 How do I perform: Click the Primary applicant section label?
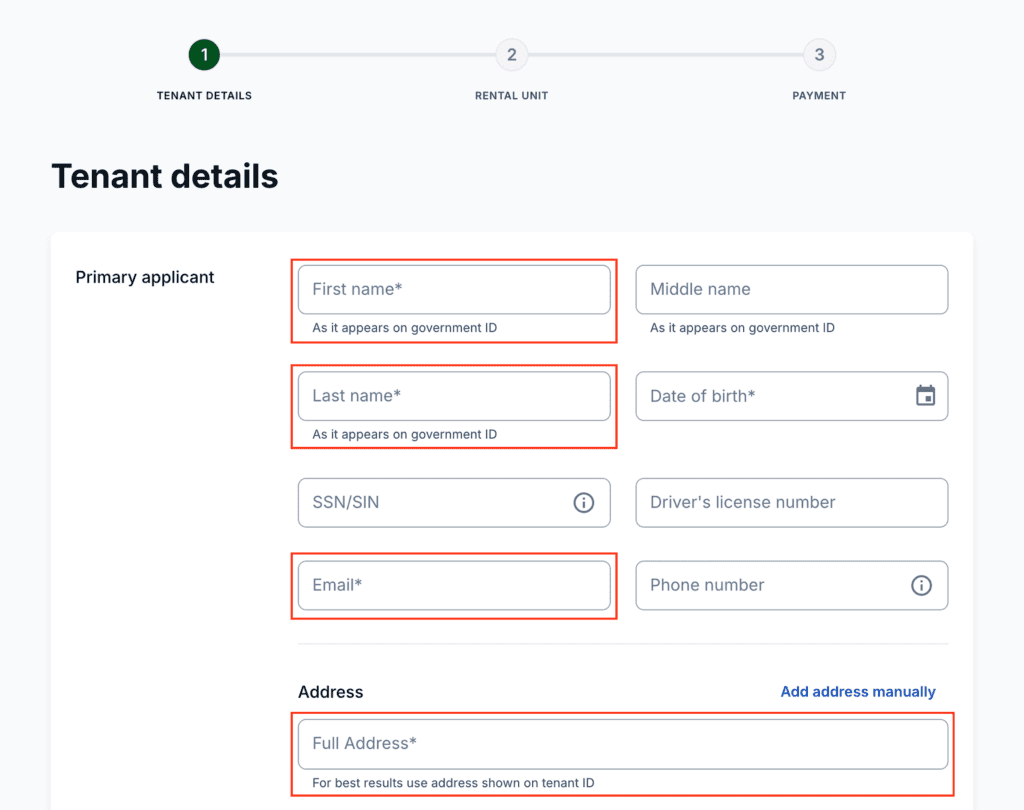pos(145,278)
